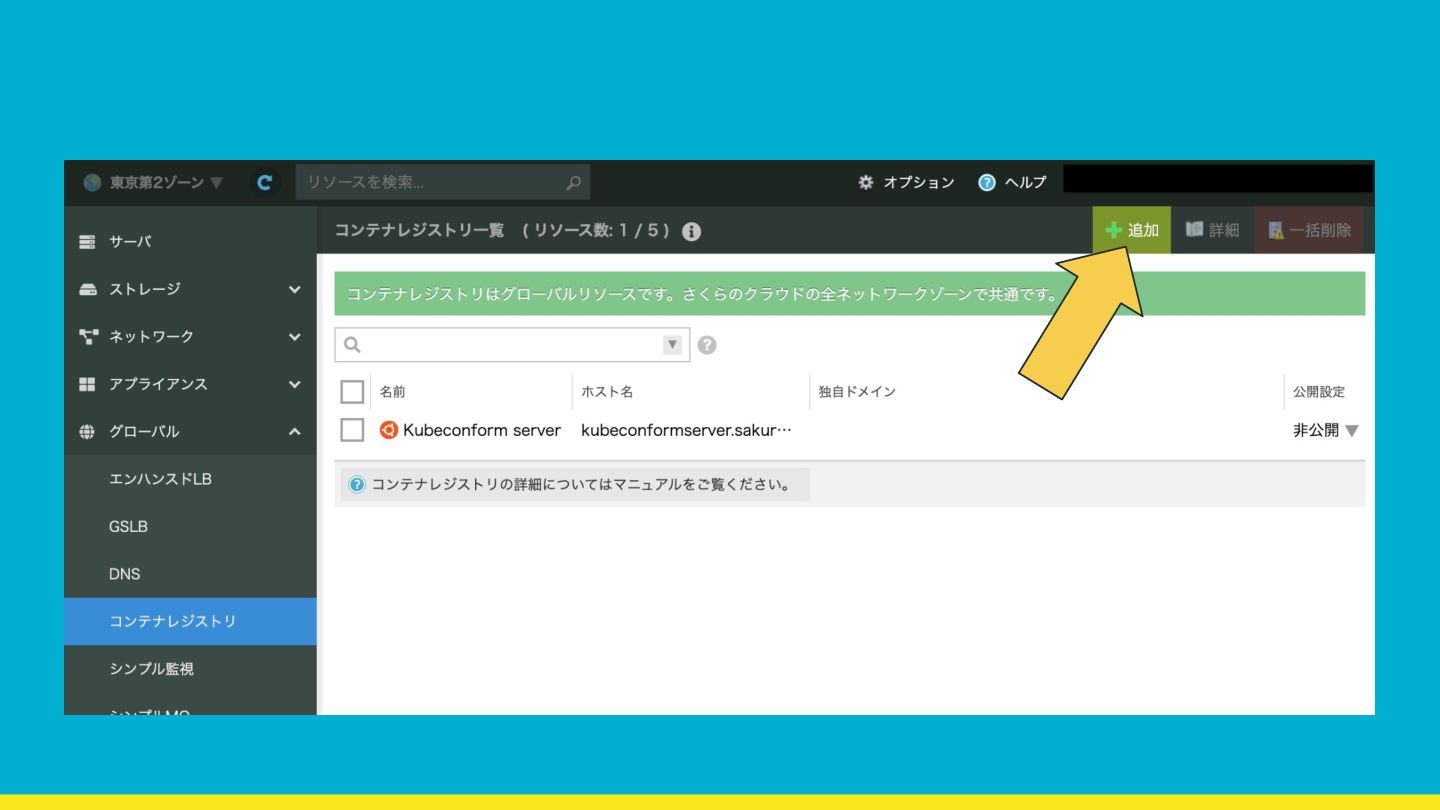Expand the ストレージ menu section
The width and height of the screenshot is (1440, 810).
(x=294, y=289)
